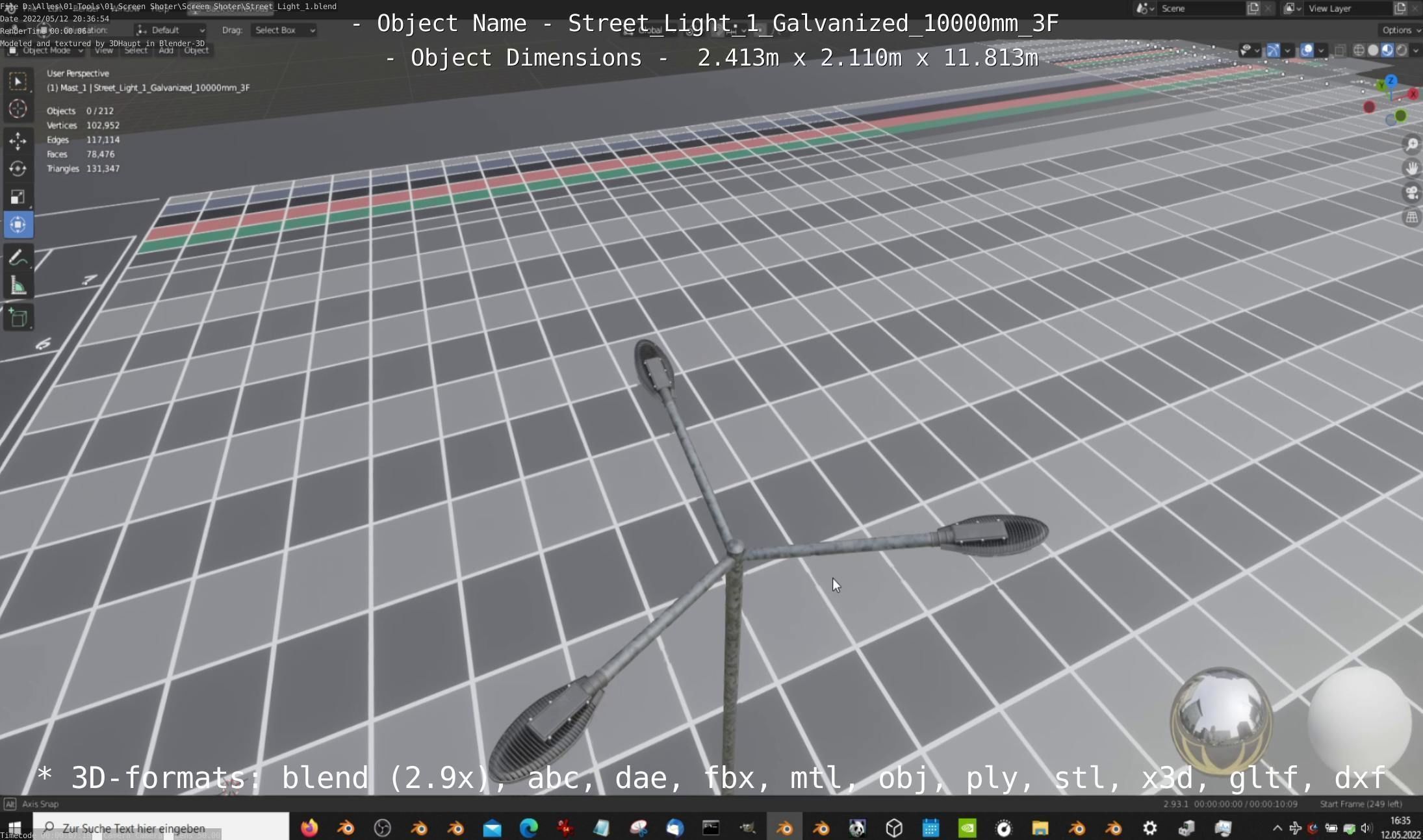This screenshot has height=840, width=1423.
Task: Open the Add menu
Action: [166, 50]
